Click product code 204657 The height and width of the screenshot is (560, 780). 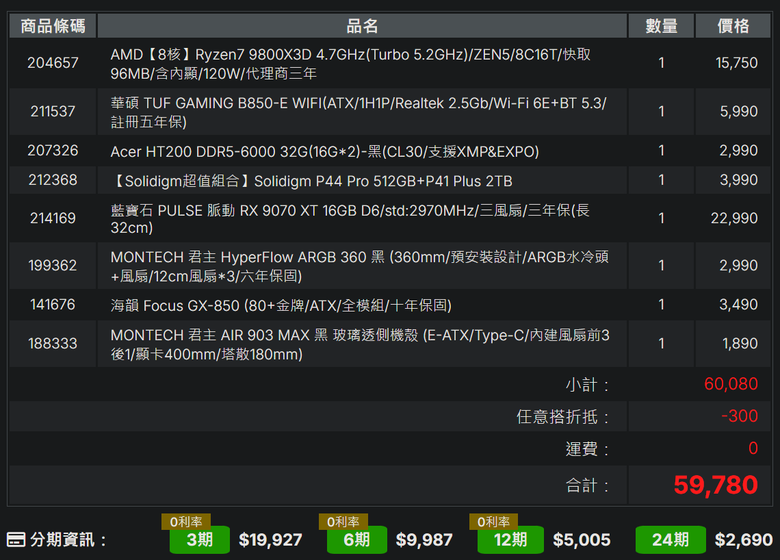(x=53, y=63)
